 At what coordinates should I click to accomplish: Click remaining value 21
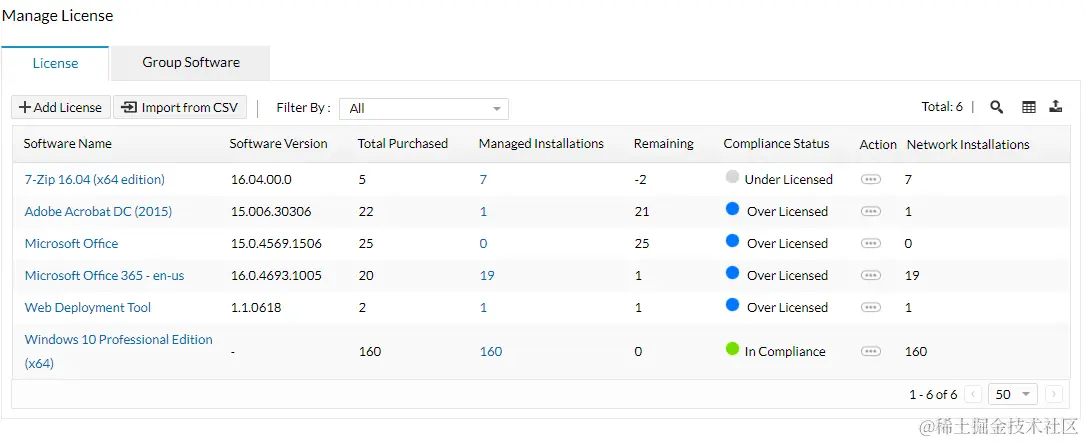pyautogui.click(x=641, y=211)
